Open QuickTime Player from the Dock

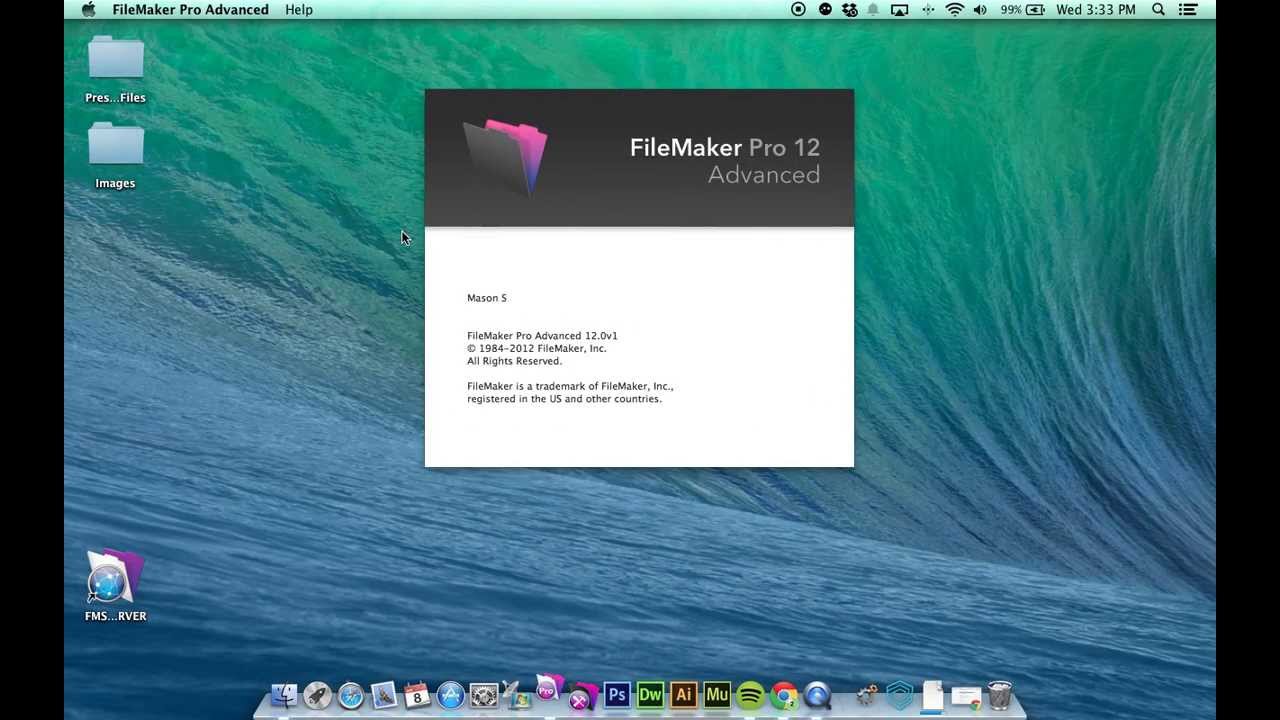(x=817, y=694)
